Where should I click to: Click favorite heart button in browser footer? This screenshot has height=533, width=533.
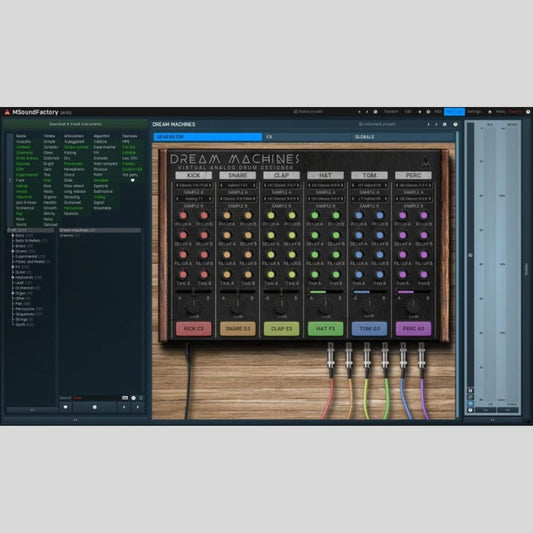(66, 407)
